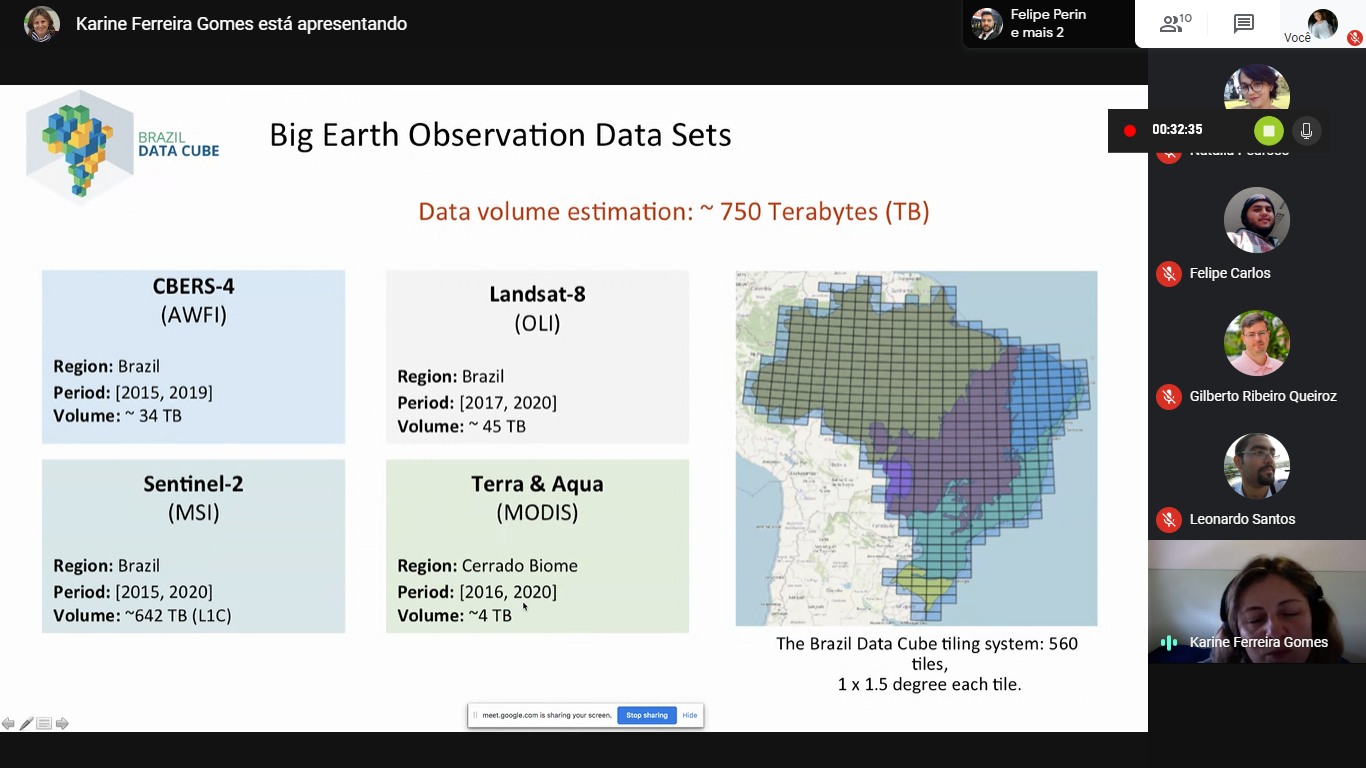Click the Sentinel-2 heading
Image resolution: width=1366 pixels, height=768 pixels.
(193, 484)
